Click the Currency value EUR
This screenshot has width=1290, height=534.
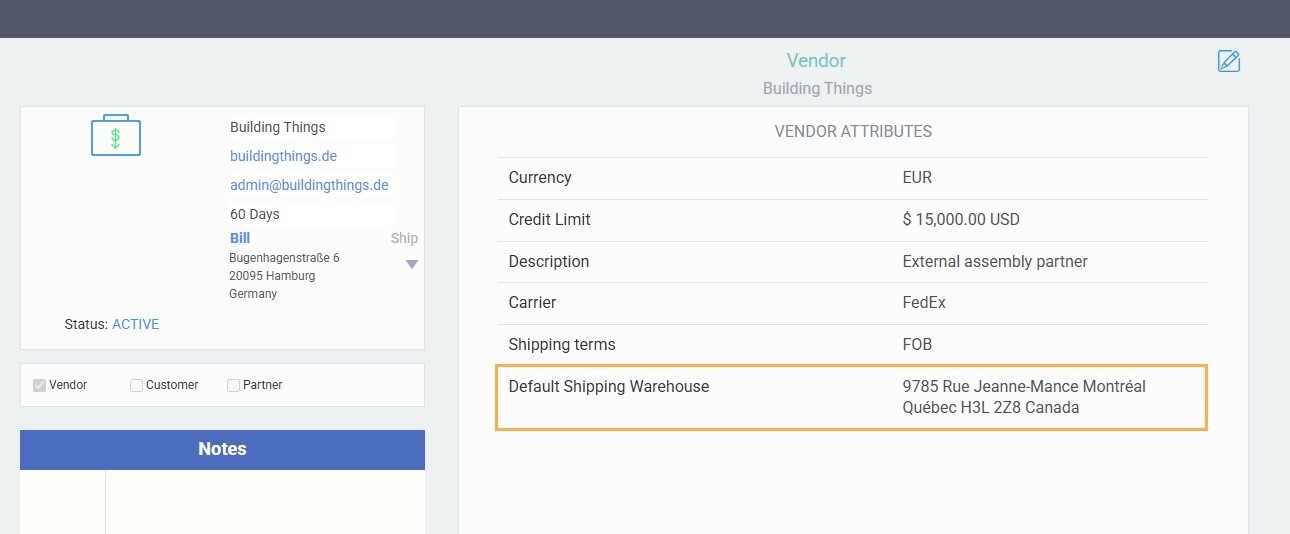(917, 178)
